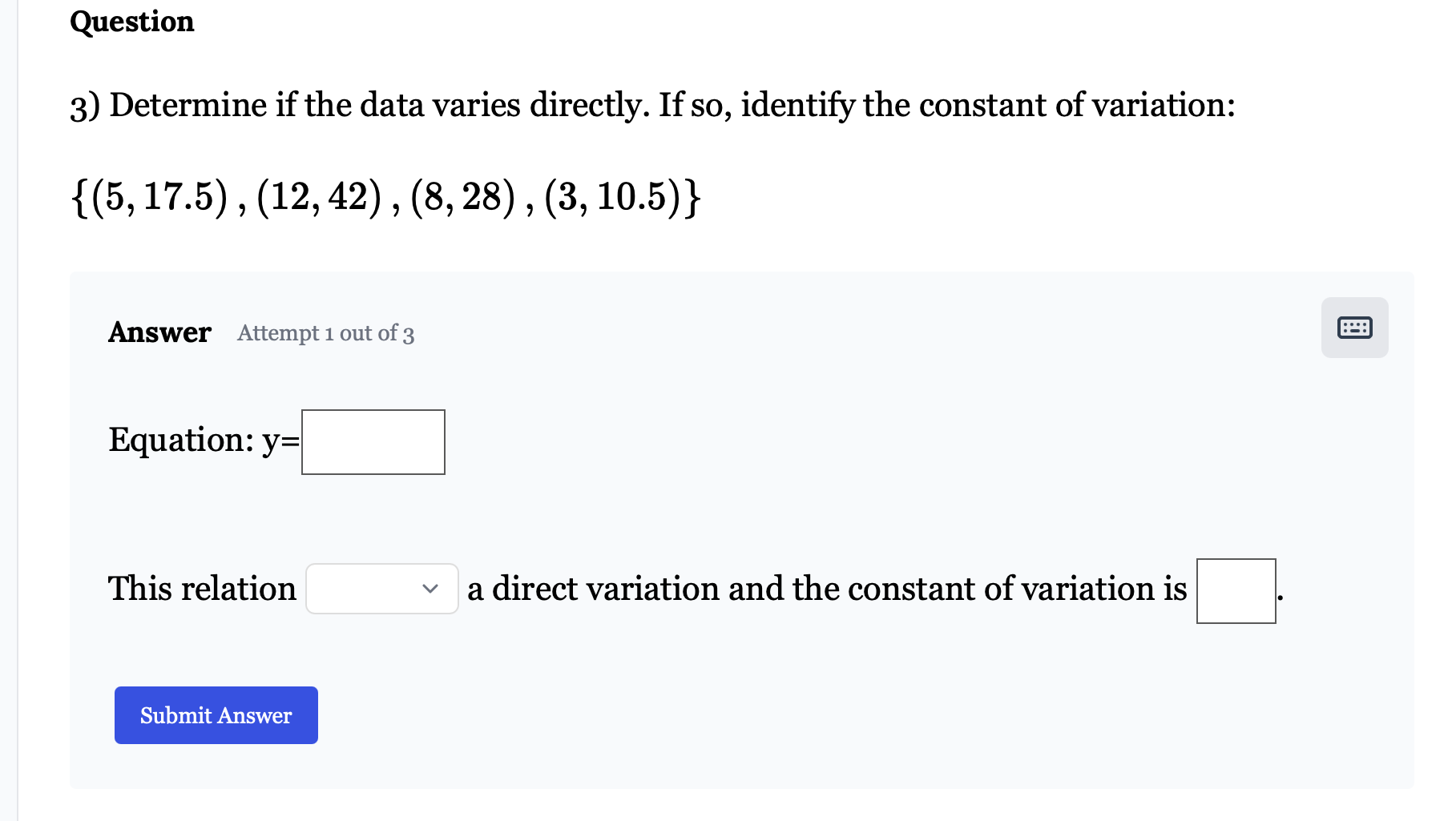Click the small box after 'constant of variation is'
1456x821 pixels.
click(x=1235, y=590)
